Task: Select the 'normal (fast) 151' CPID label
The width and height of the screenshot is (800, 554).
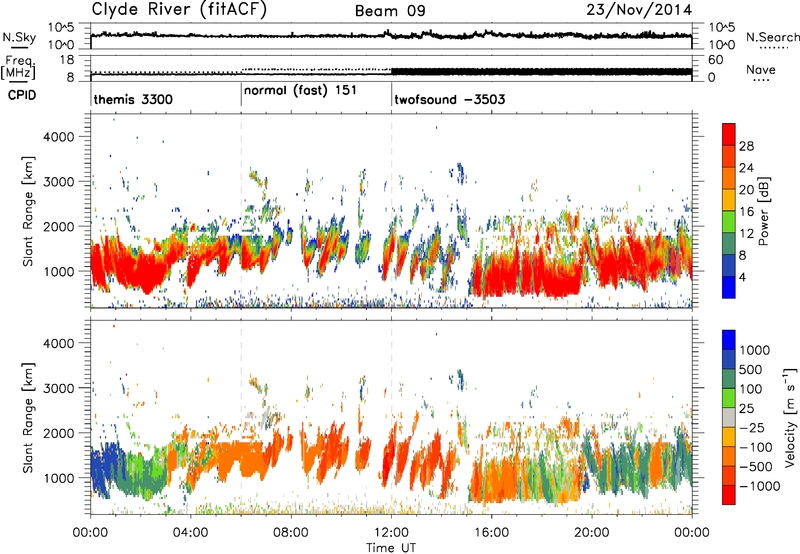Action: pyautogui.click(x=300, y=90)
